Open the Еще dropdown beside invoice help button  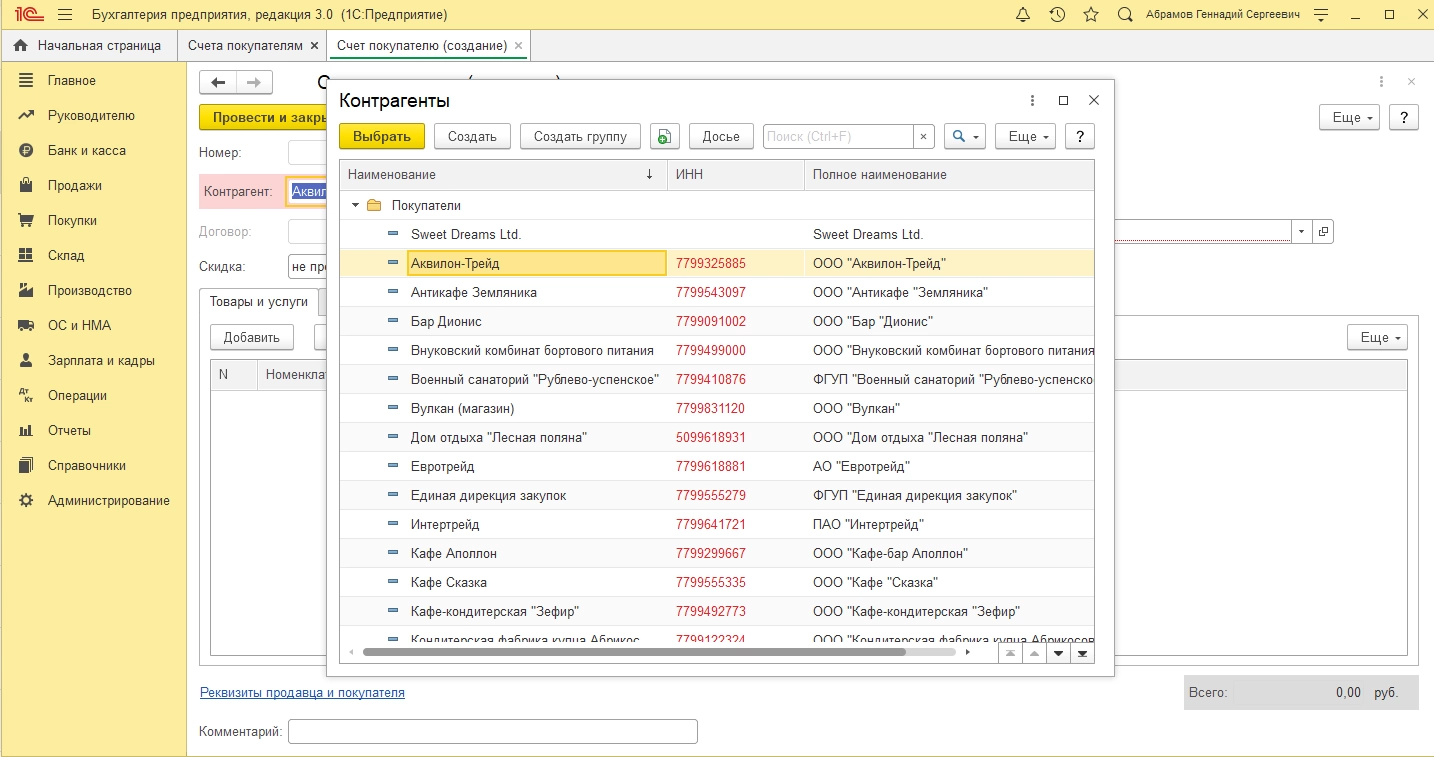point(1349,117)
